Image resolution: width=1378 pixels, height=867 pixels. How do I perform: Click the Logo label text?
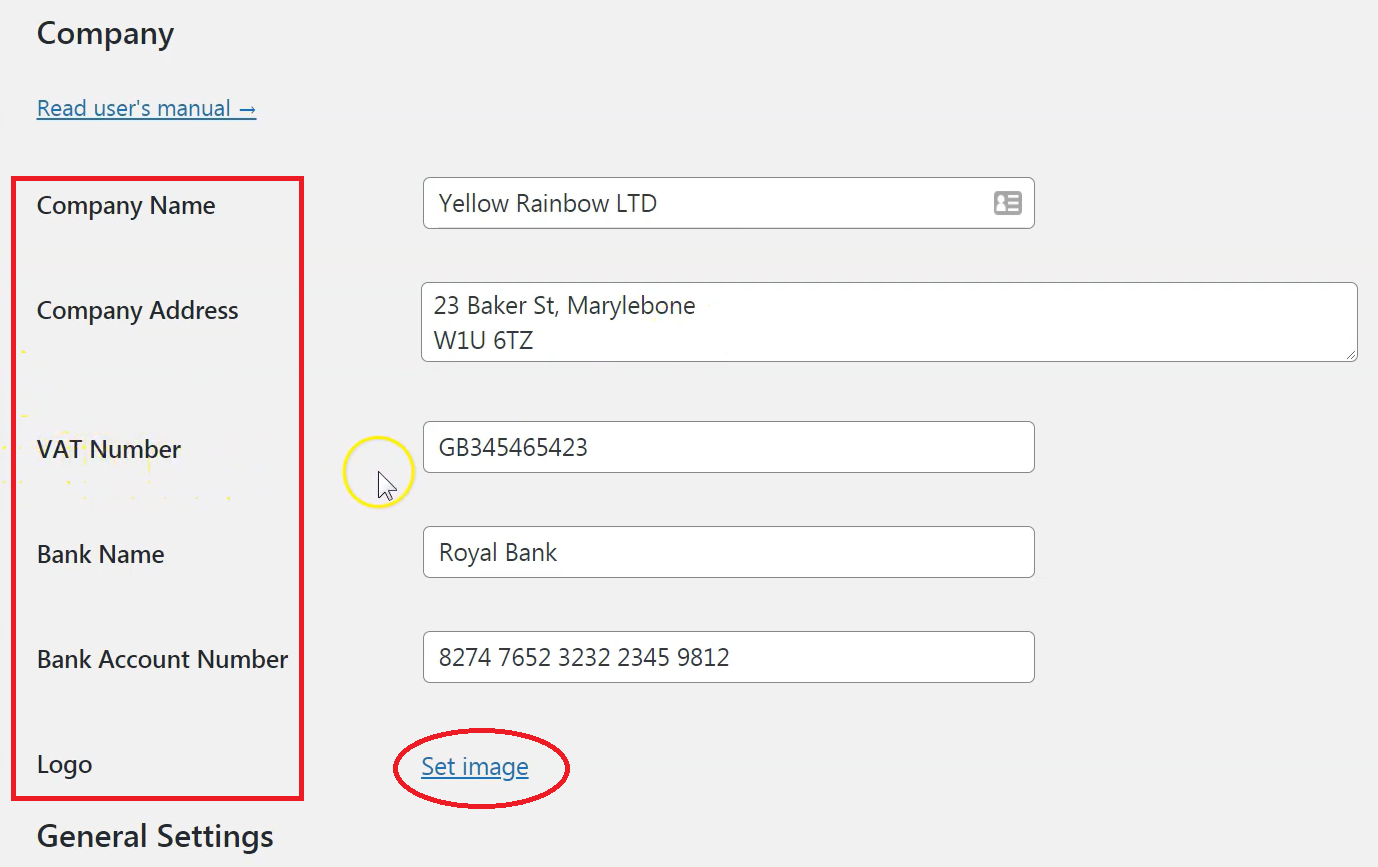click(x=64, y=765)
